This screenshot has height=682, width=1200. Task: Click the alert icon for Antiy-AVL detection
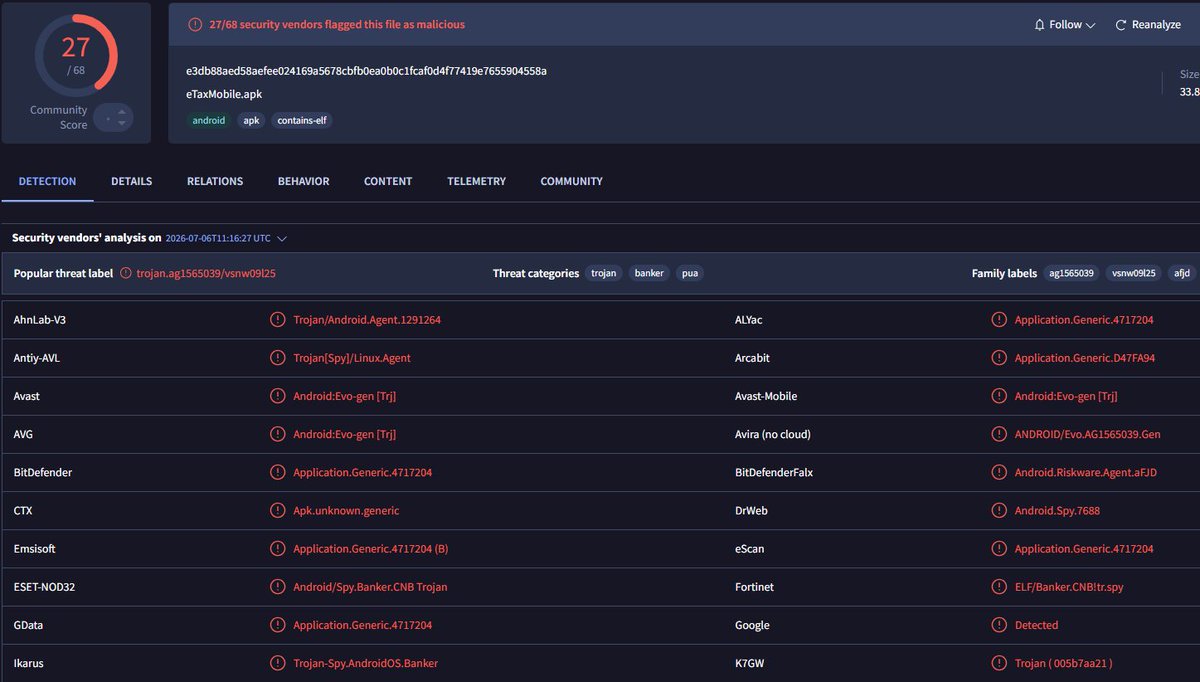pyautogui.click(x=277, y=358)
